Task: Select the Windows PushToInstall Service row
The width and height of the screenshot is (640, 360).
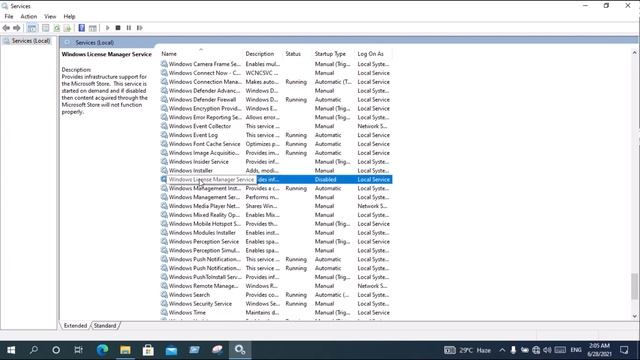Action: pos(276,277)
